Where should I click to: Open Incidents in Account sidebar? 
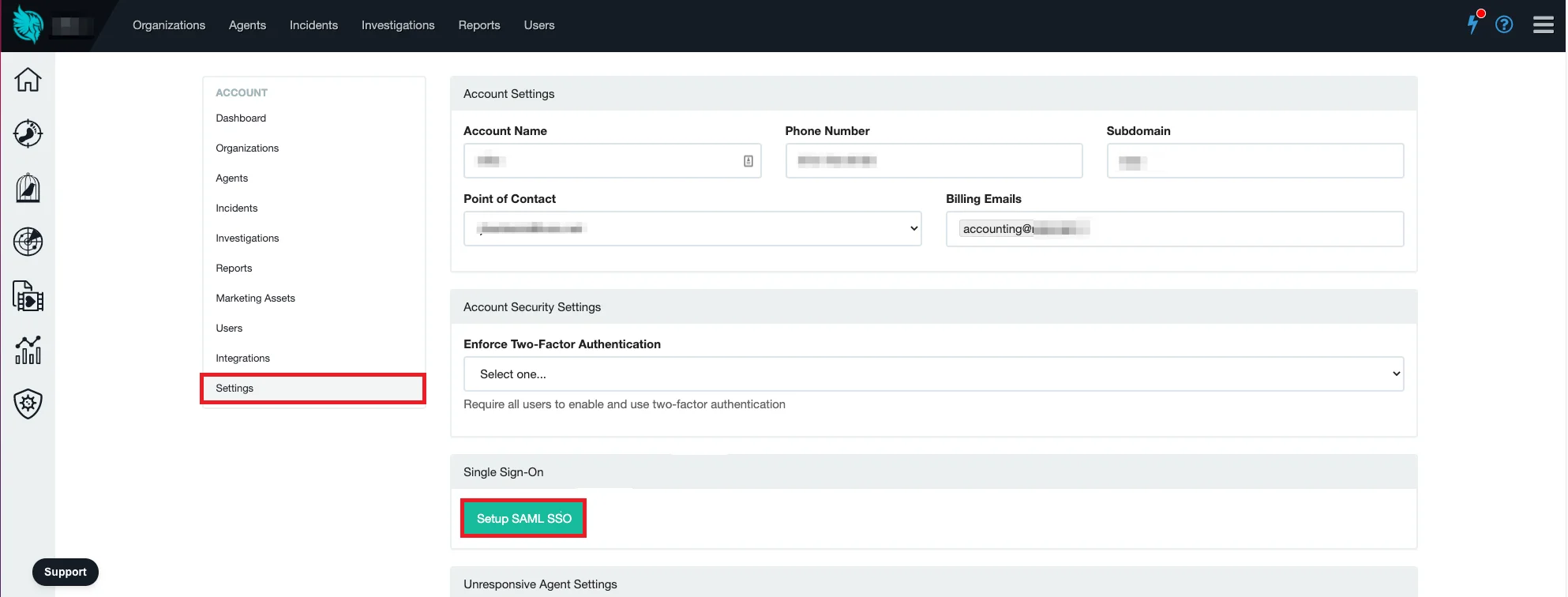pyautogui.click(x=313, y=208)
